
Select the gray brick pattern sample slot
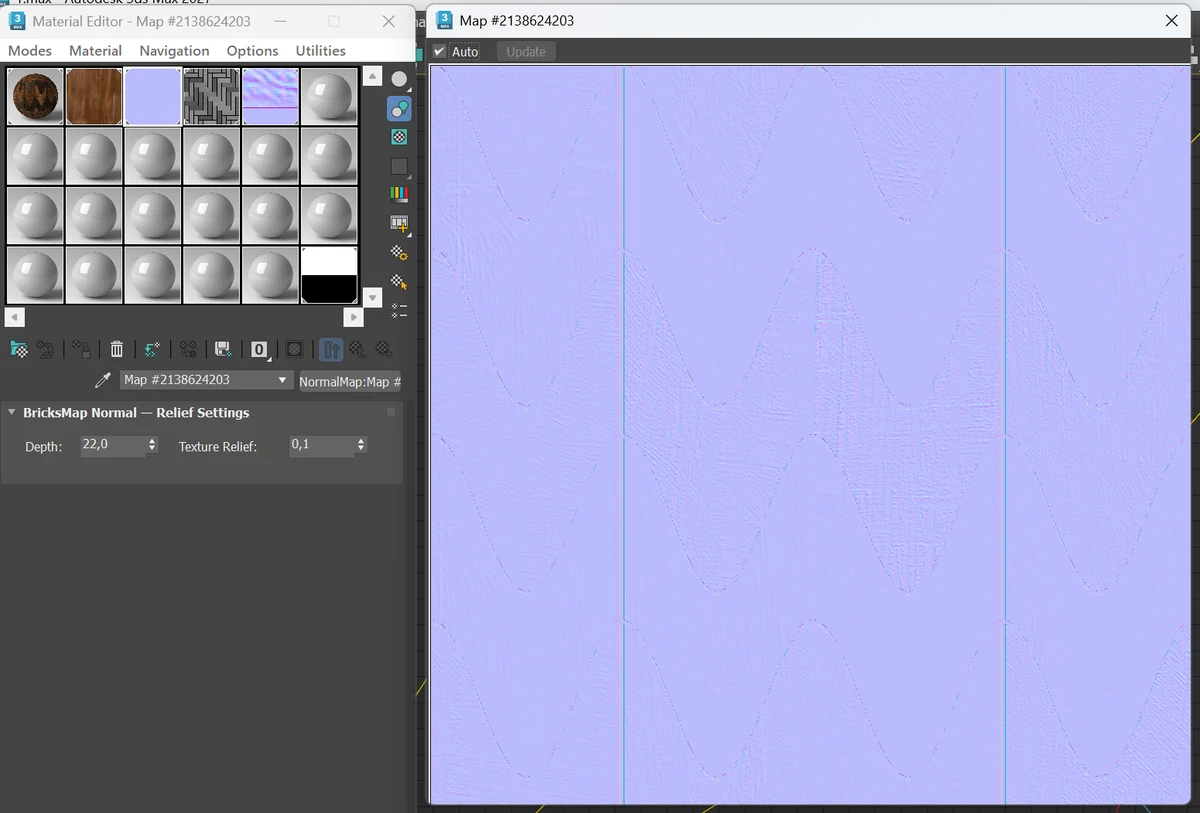tap(211, 96)
